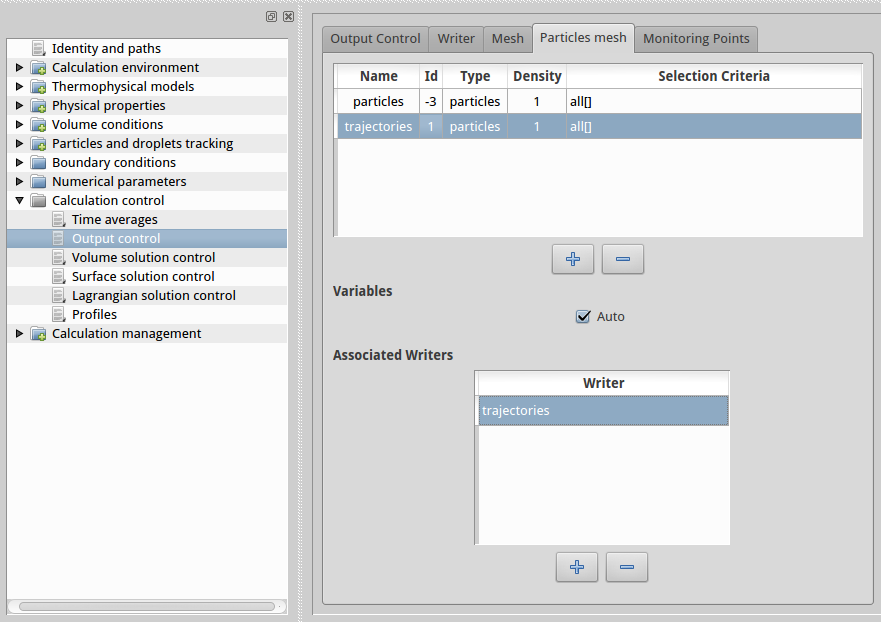
Task: Click the Identity and paths page icon
Action: tap(39, 48)
